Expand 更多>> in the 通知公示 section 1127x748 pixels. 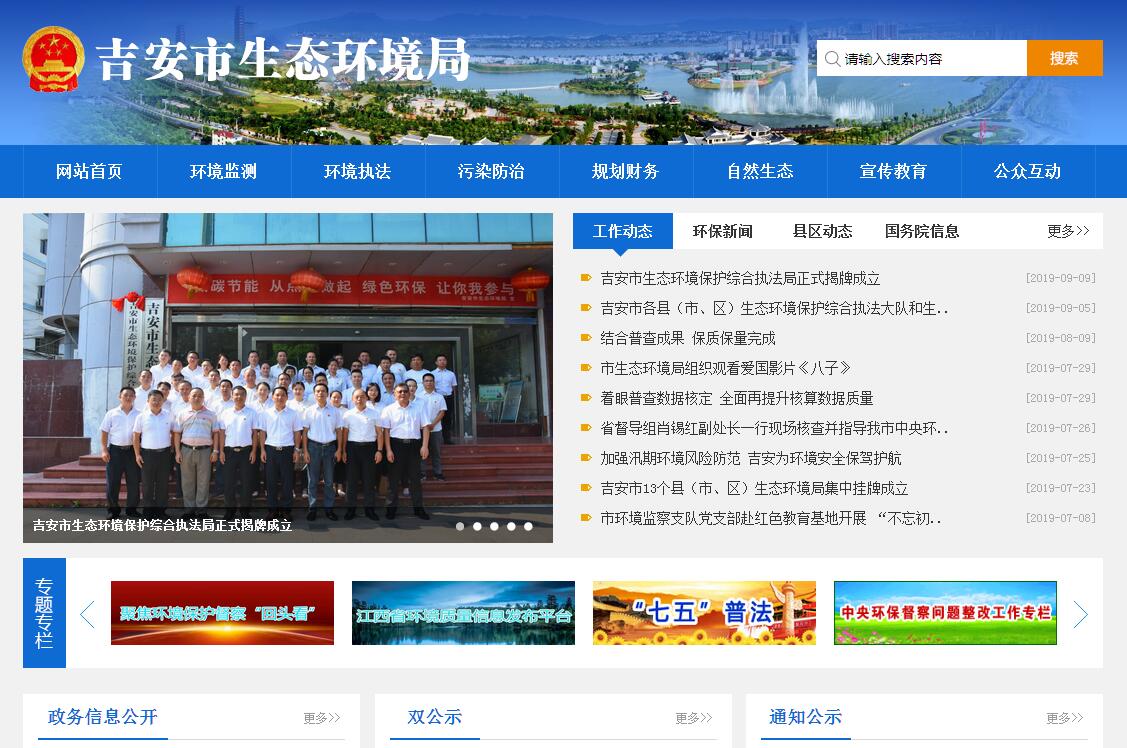click(x=1065, y=718)
